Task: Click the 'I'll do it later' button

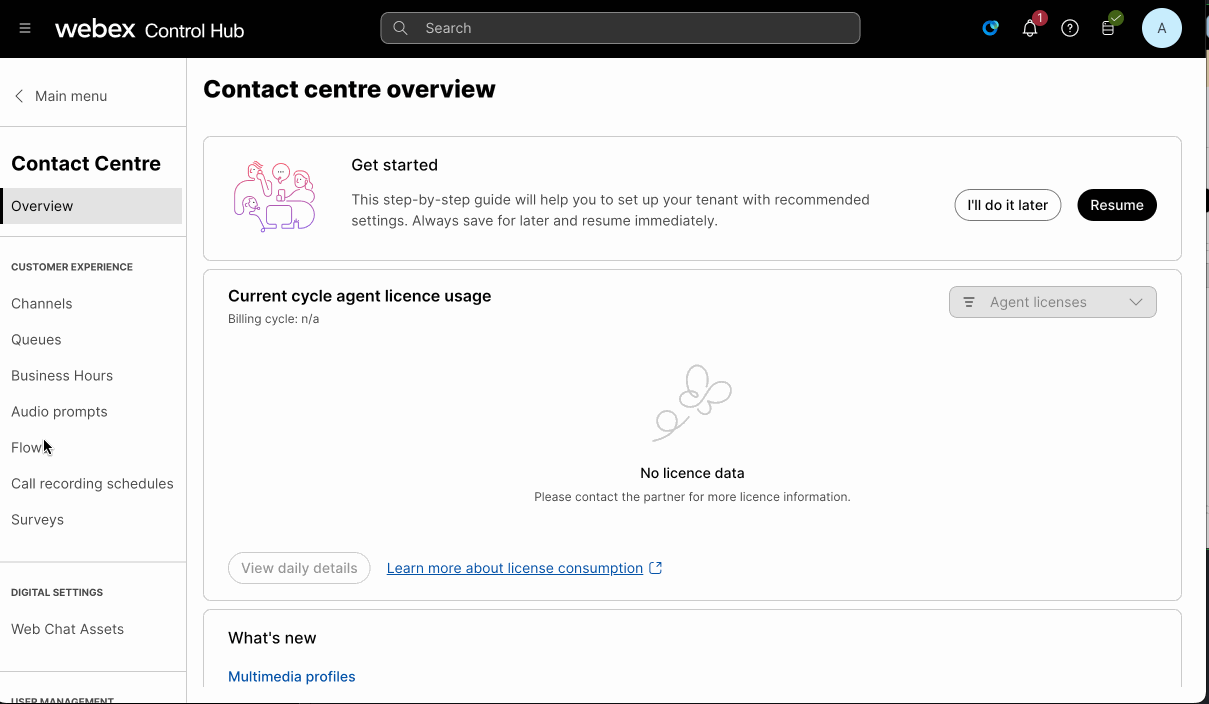Action: tap(1007, 204)
